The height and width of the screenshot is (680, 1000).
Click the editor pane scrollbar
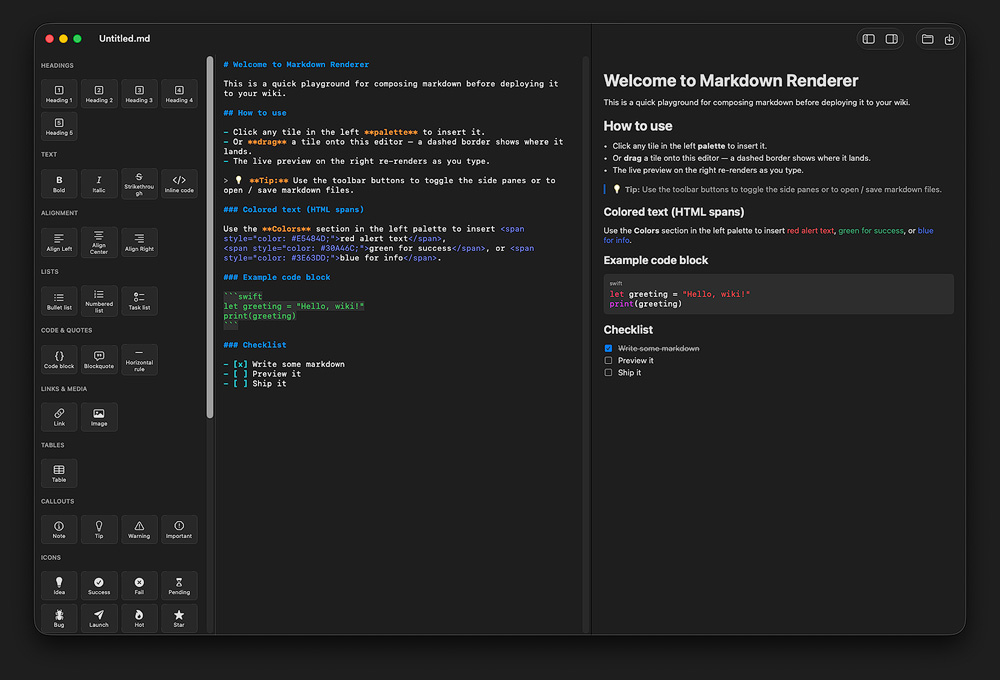tap(585, 344)
